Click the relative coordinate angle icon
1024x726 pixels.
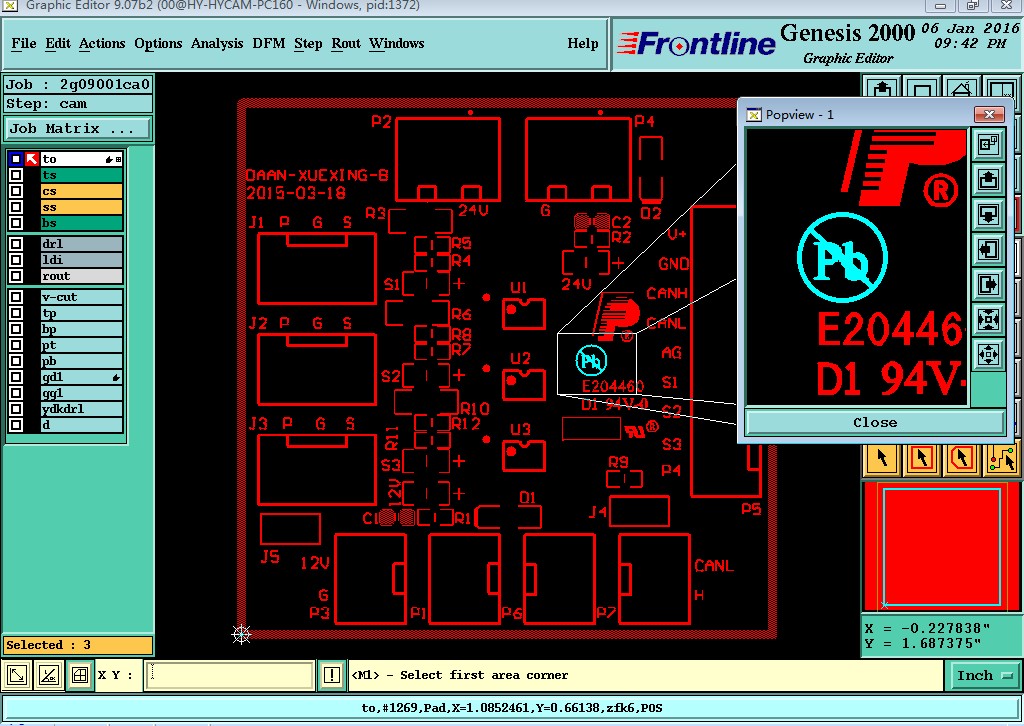point(48,675)
